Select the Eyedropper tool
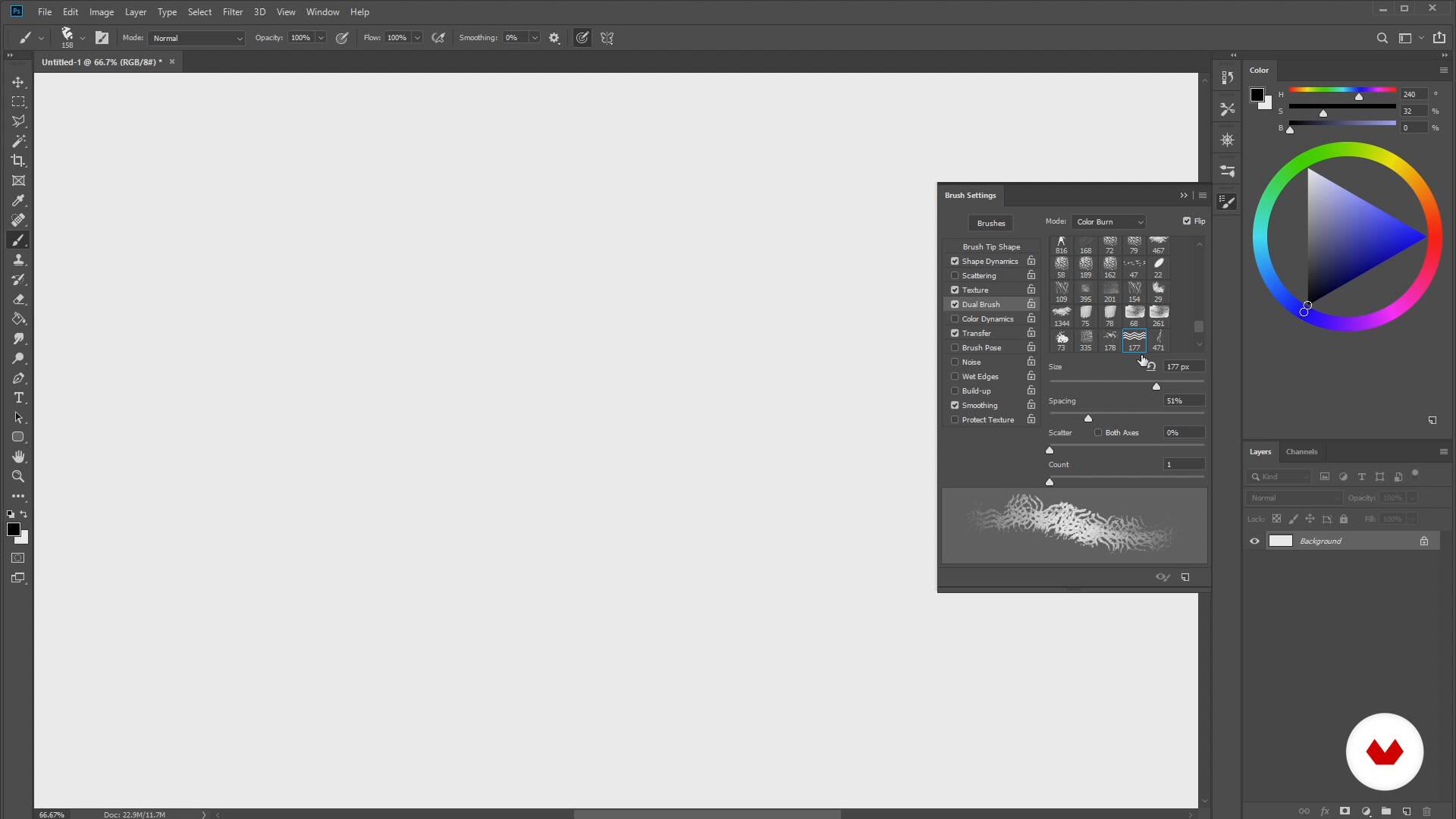 (18, 200)
